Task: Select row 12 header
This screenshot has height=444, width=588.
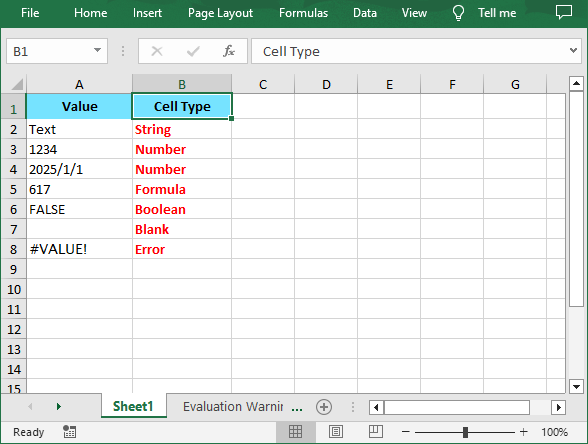Action: [14, 329]
